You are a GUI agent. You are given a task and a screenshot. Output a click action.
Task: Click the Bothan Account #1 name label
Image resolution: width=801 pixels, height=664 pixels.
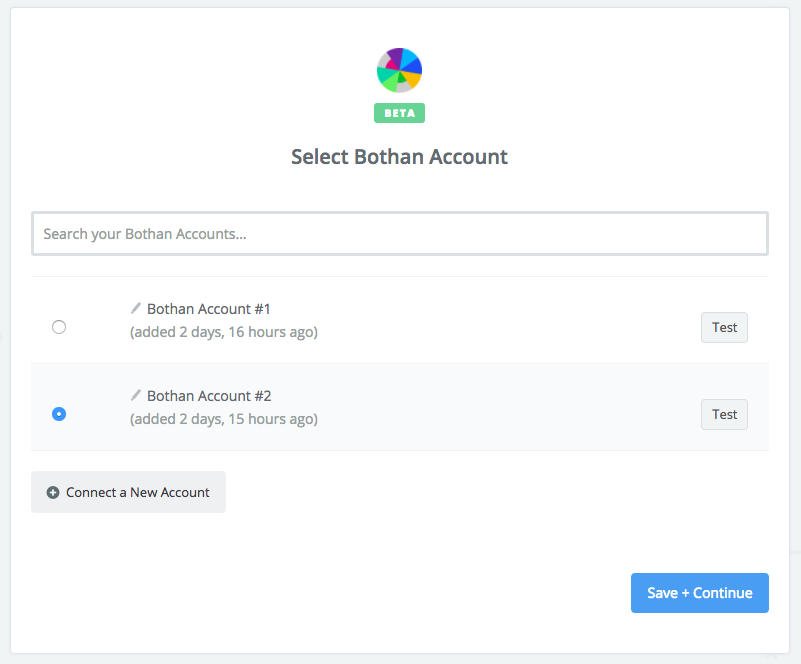click(208, 309)
